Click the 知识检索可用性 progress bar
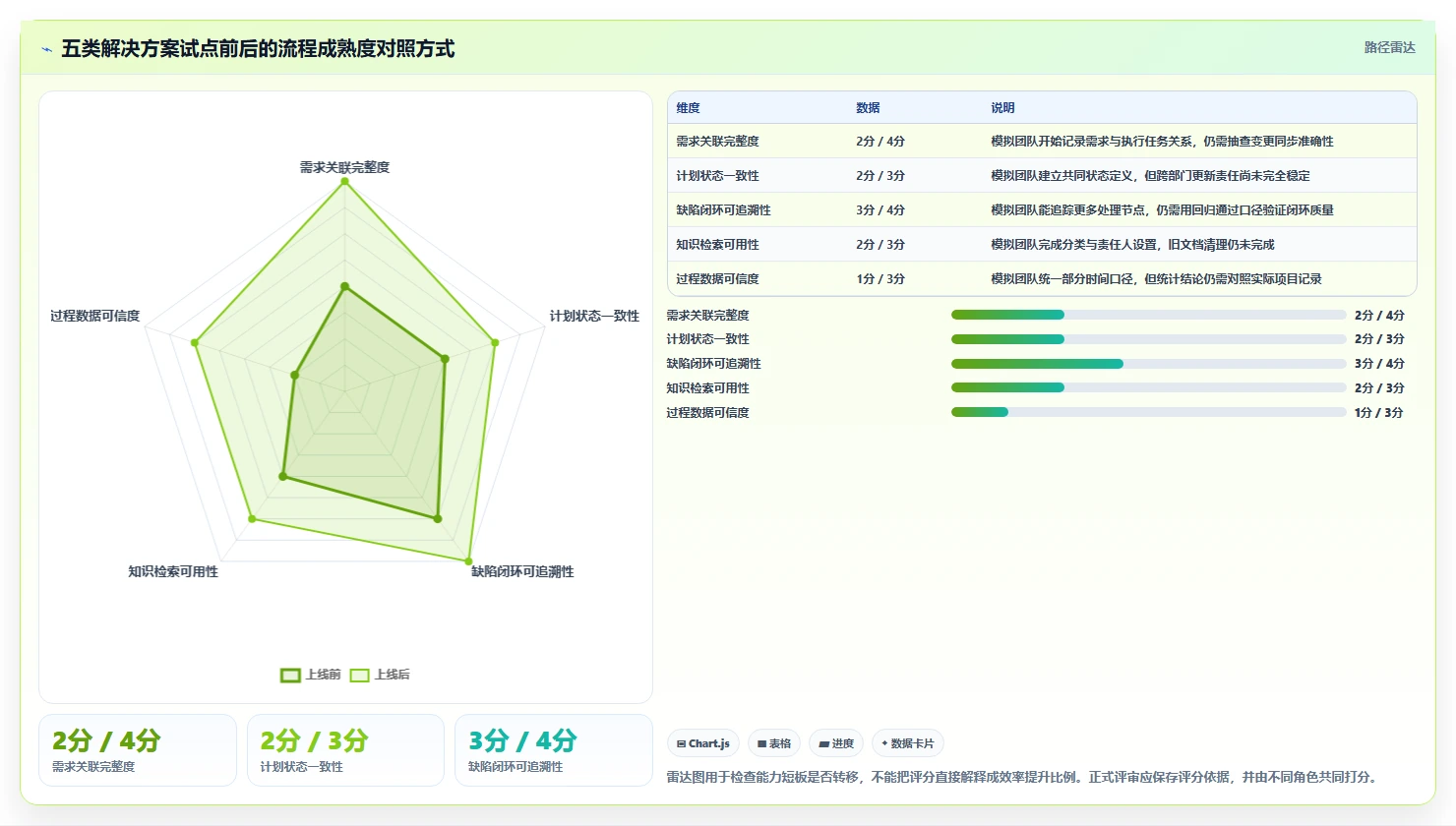 click(1148, 387)
